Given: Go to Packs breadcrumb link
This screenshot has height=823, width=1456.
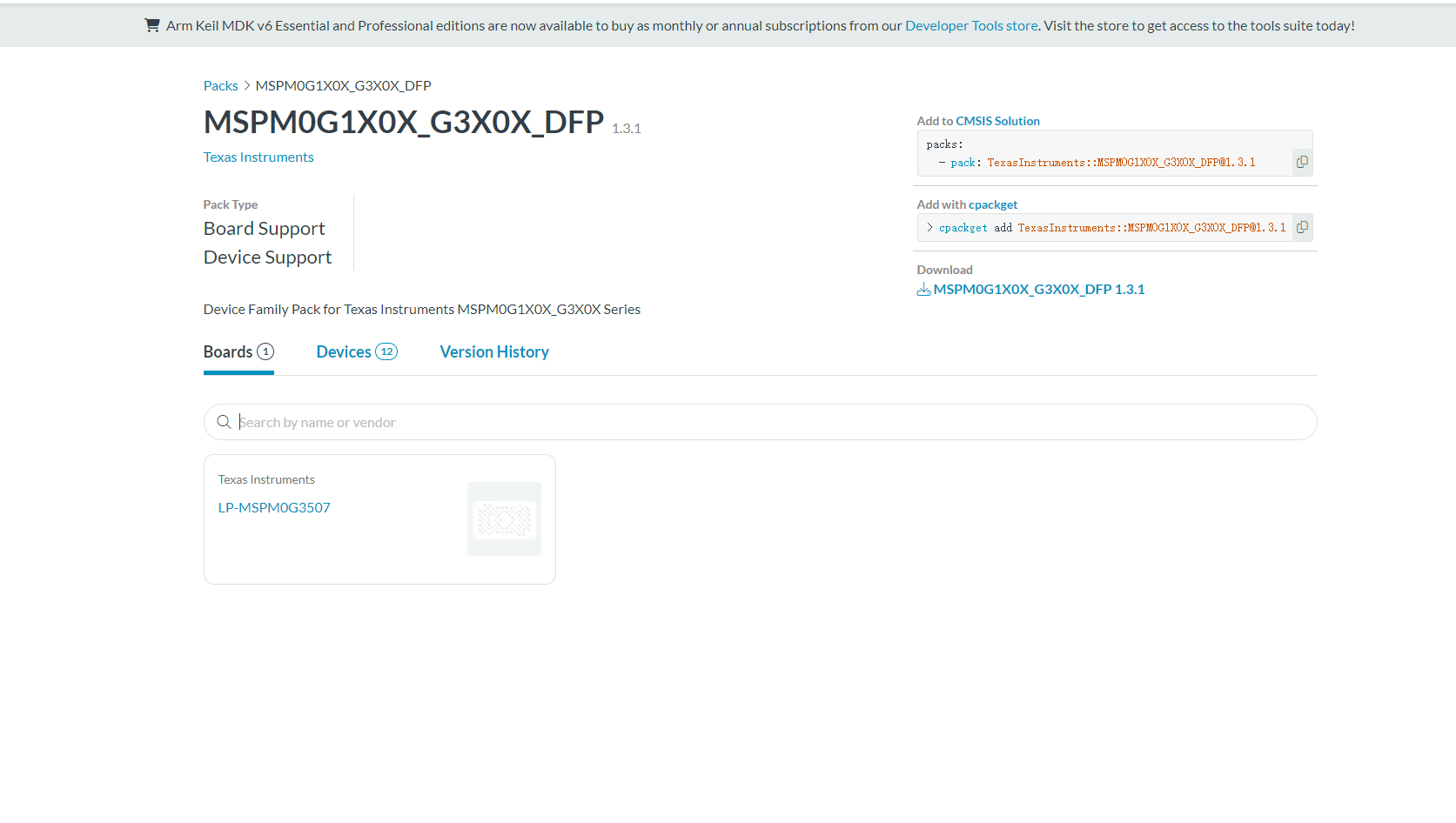Looking at the screenshot, I should [x=220, y=85].
